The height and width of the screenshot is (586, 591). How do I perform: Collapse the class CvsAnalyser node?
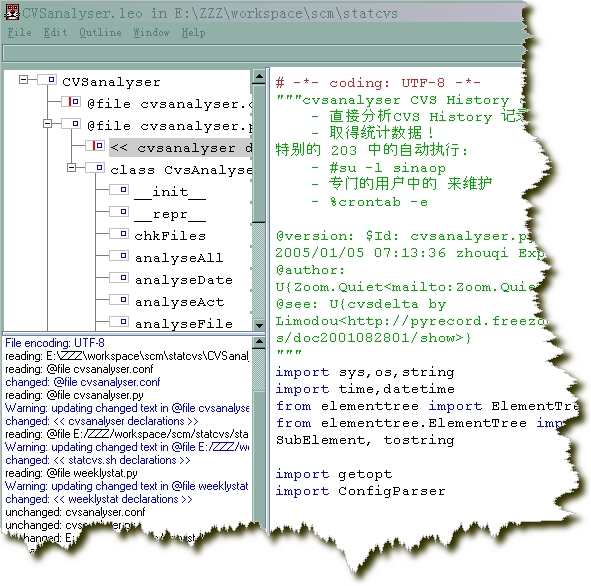(72, 168)
